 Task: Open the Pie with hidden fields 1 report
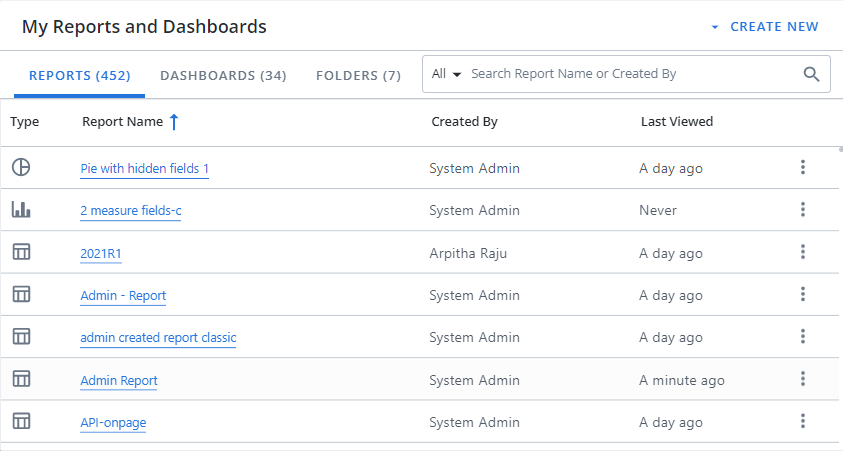[144, 169]
